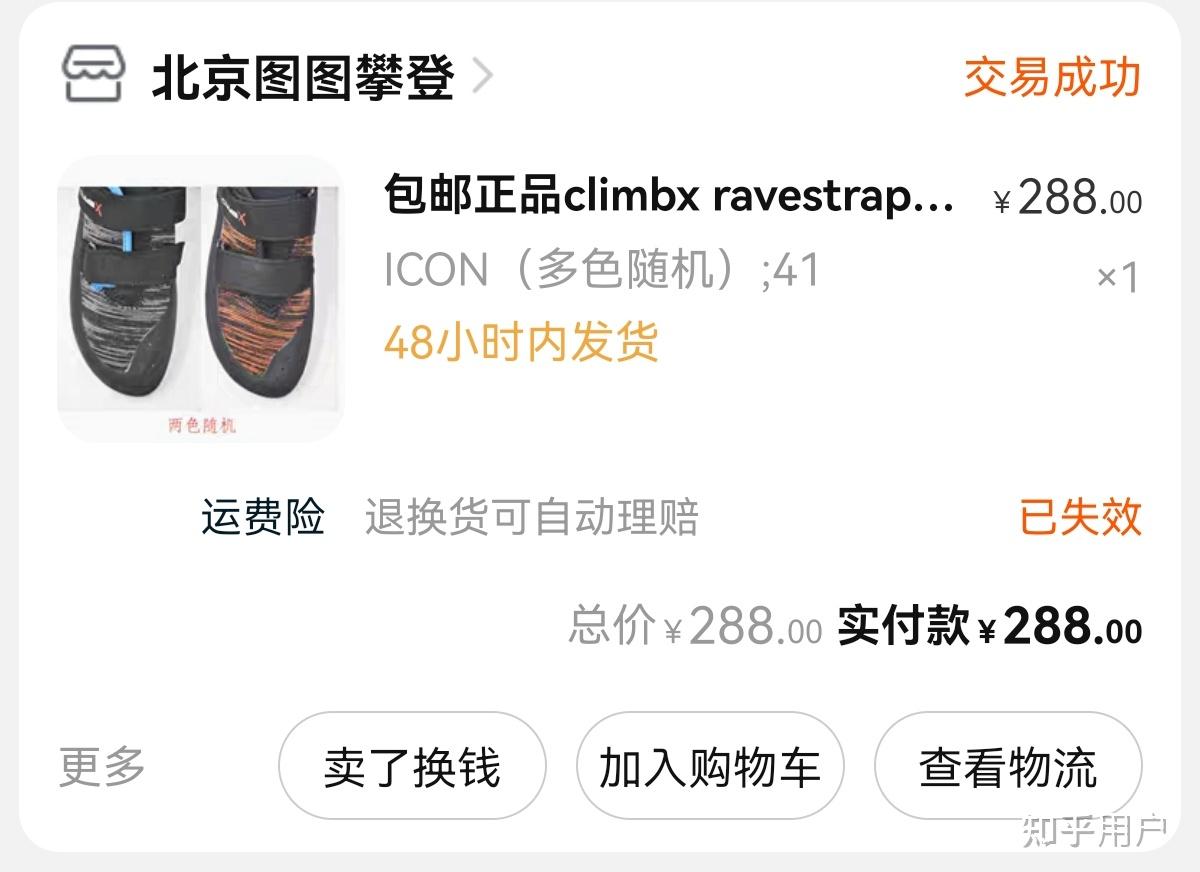Tap the shop storefront icon
The height and width of the screenshot is (872, 1200).
point(93,76)
